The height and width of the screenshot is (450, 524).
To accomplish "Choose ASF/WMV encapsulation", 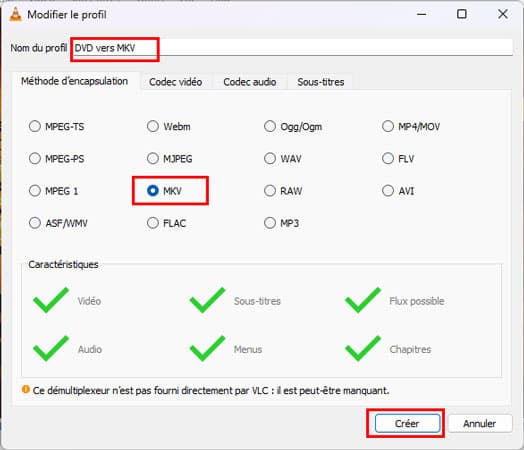I will click(35, 223).
